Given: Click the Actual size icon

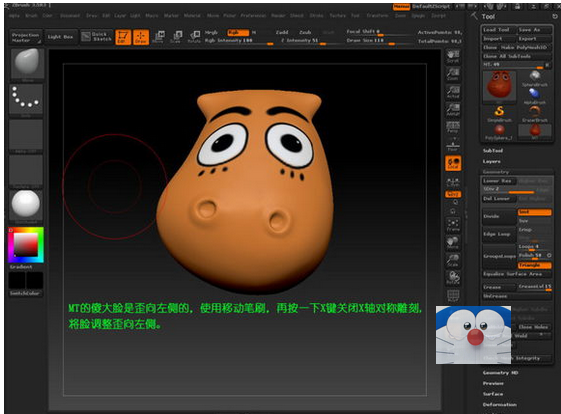Looking at the screenshot, I should pos(453,92).
